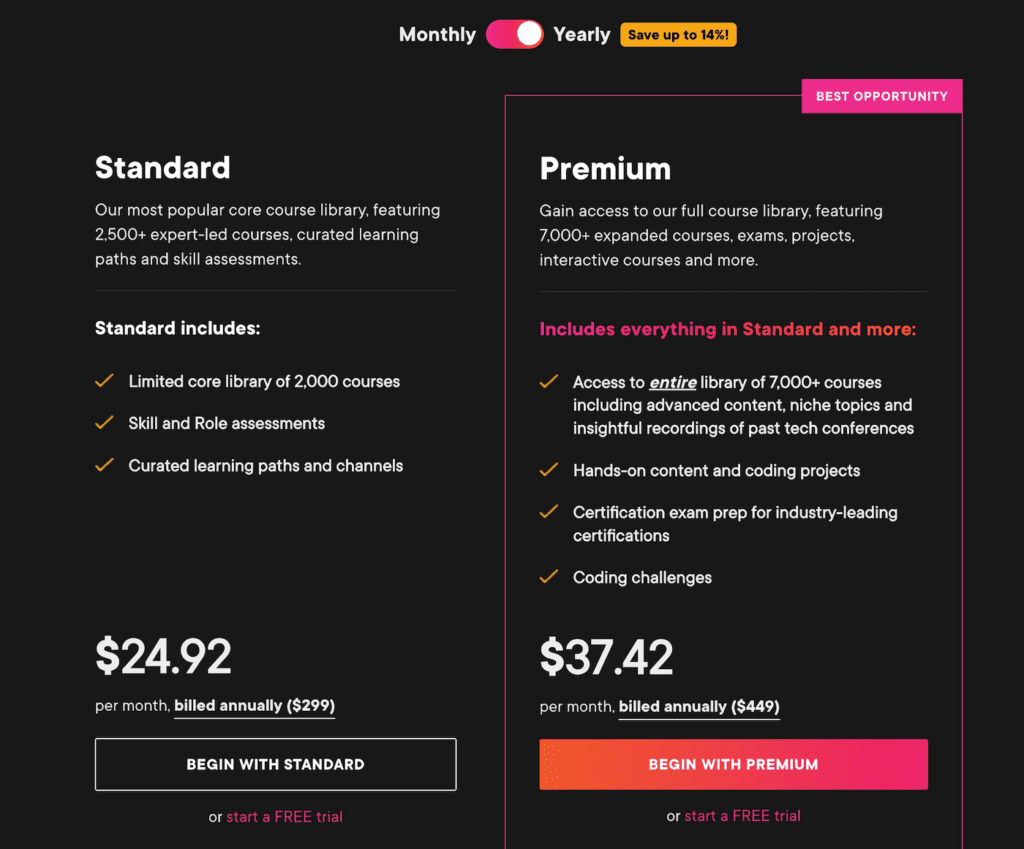
Task: Click BEGIN WITH PREMIUM
Action: [x=733, y=764]
